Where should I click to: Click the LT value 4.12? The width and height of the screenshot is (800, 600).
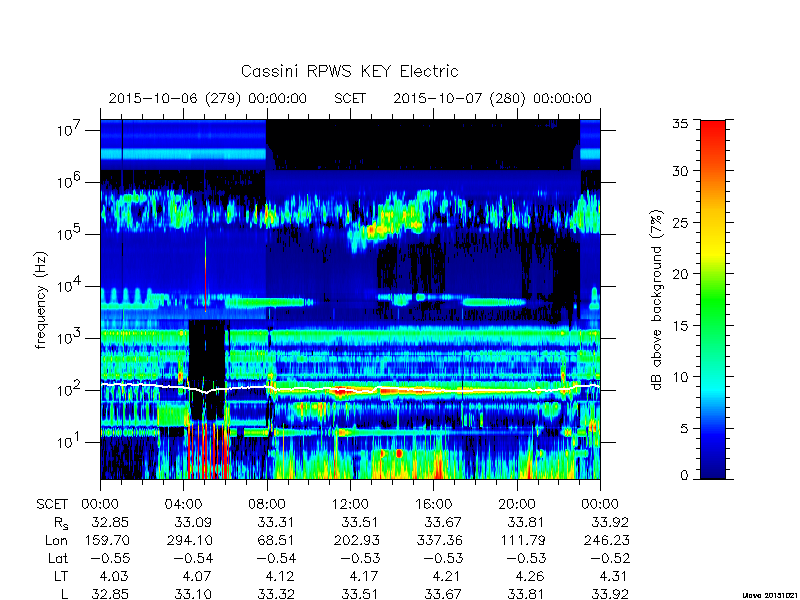coord(281,577)
